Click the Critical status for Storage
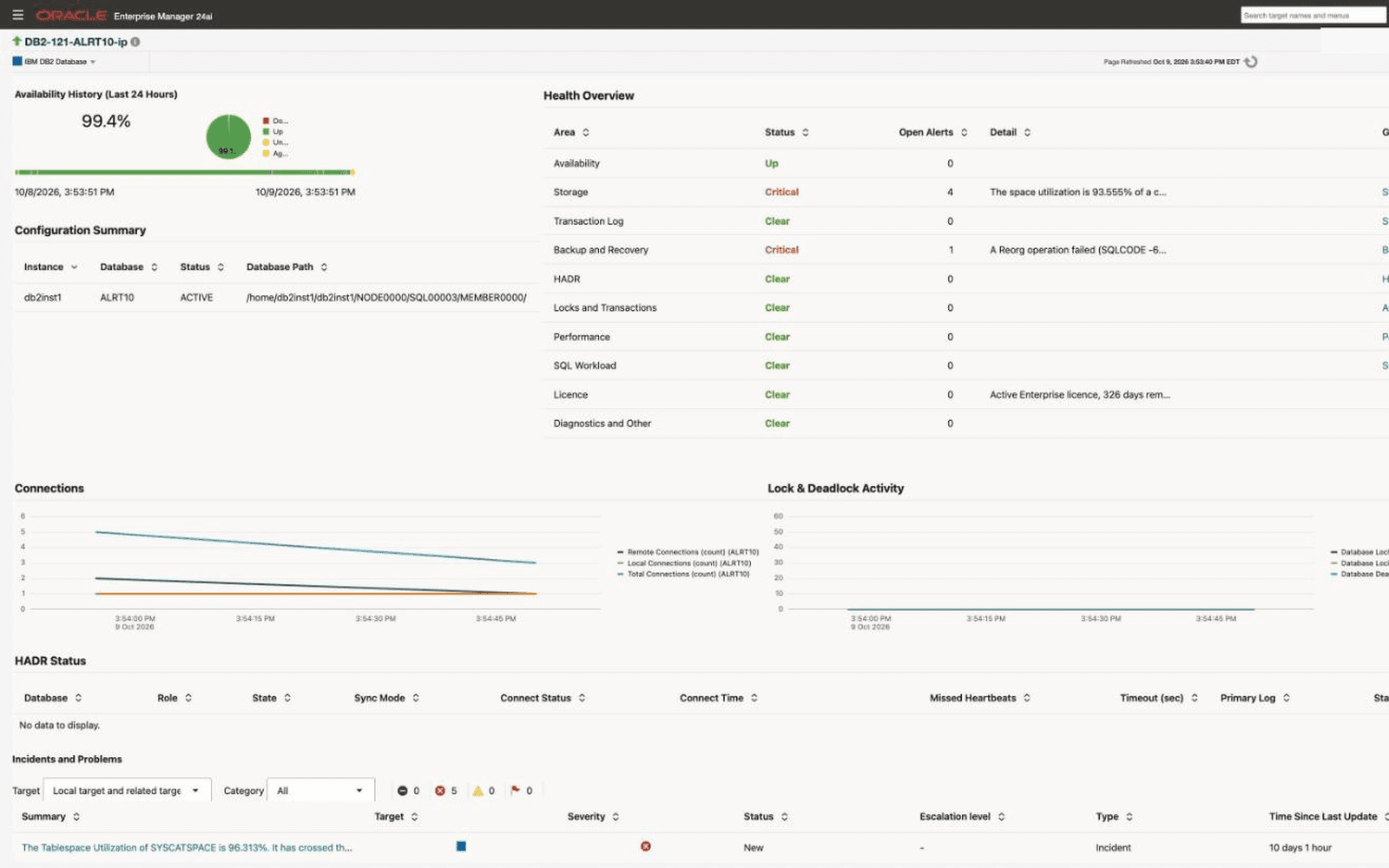 (781, 193)
